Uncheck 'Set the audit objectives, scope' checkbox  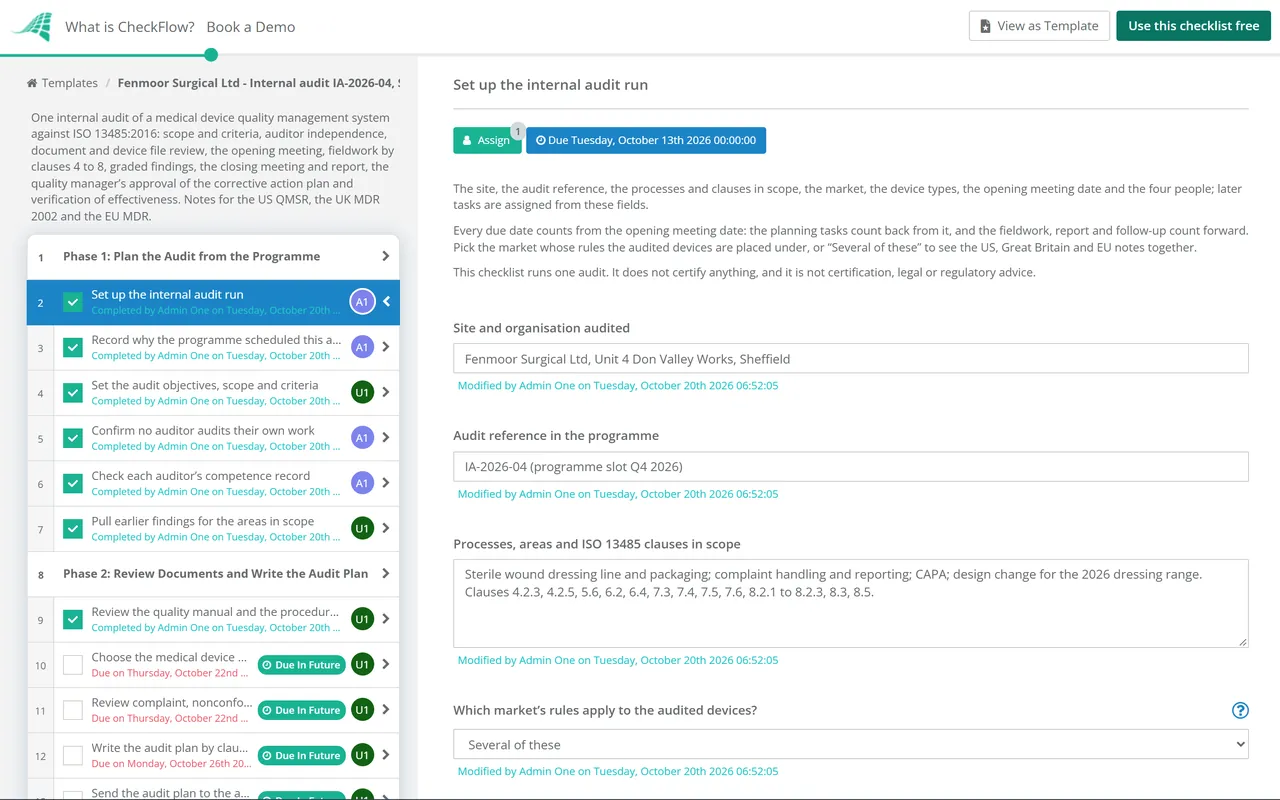73,392
